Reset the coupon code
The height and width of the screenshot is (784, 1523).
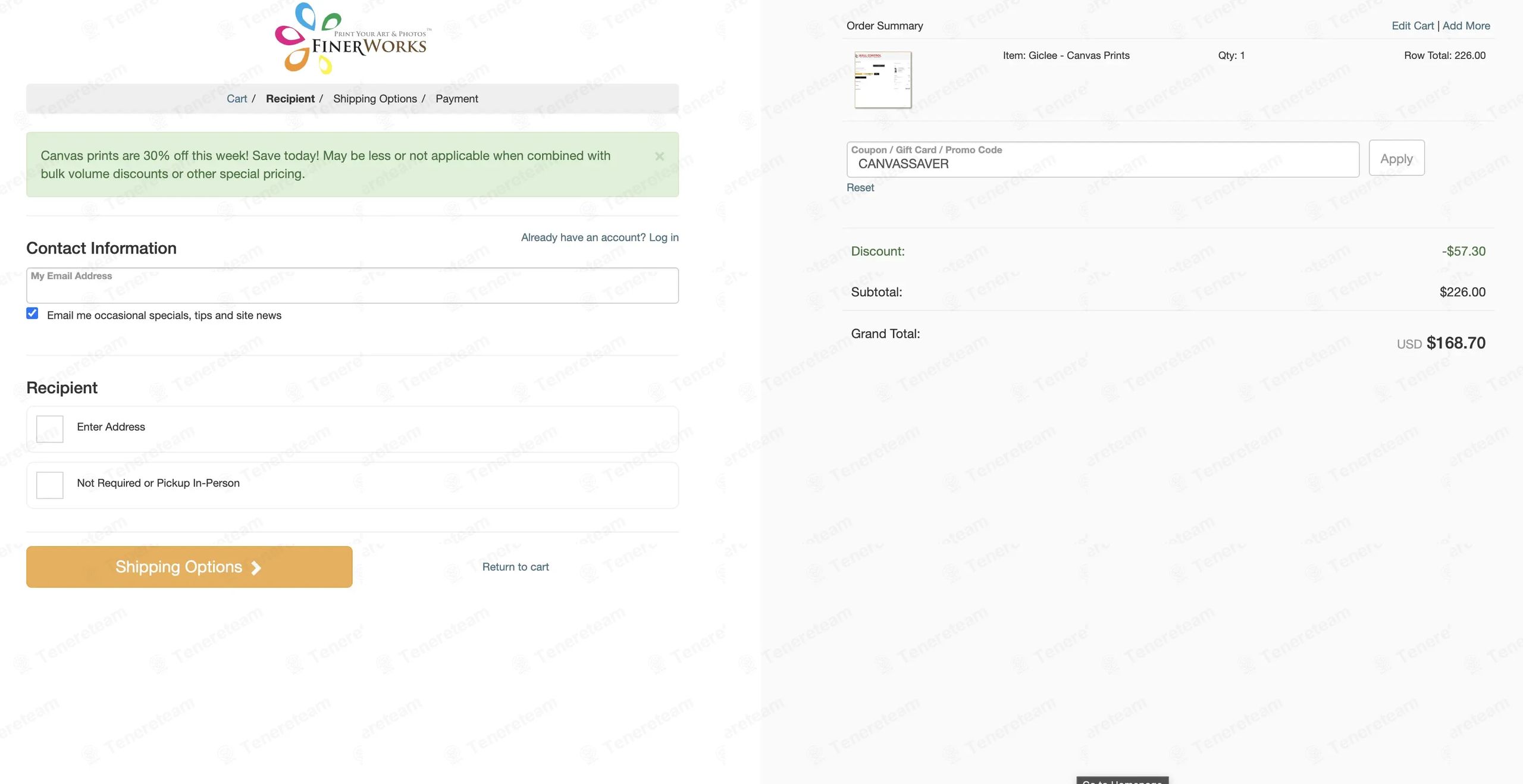pyautogui.click(x=860, y=187)
